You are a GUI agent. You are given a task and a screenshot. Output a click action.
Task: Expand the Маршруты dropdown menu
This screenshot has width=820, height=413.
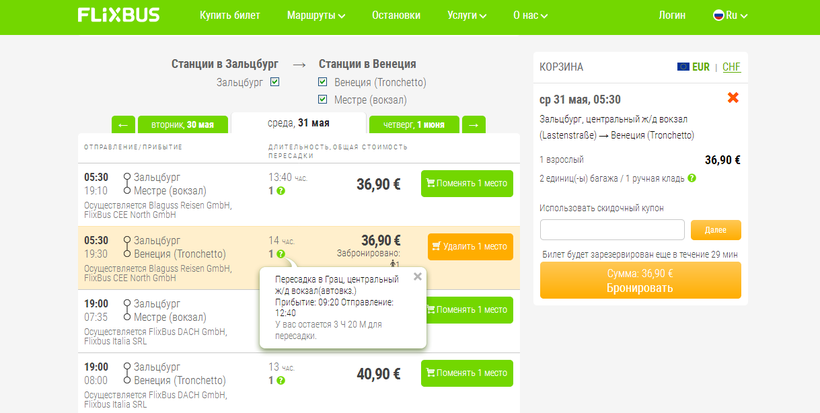point(315,16)
